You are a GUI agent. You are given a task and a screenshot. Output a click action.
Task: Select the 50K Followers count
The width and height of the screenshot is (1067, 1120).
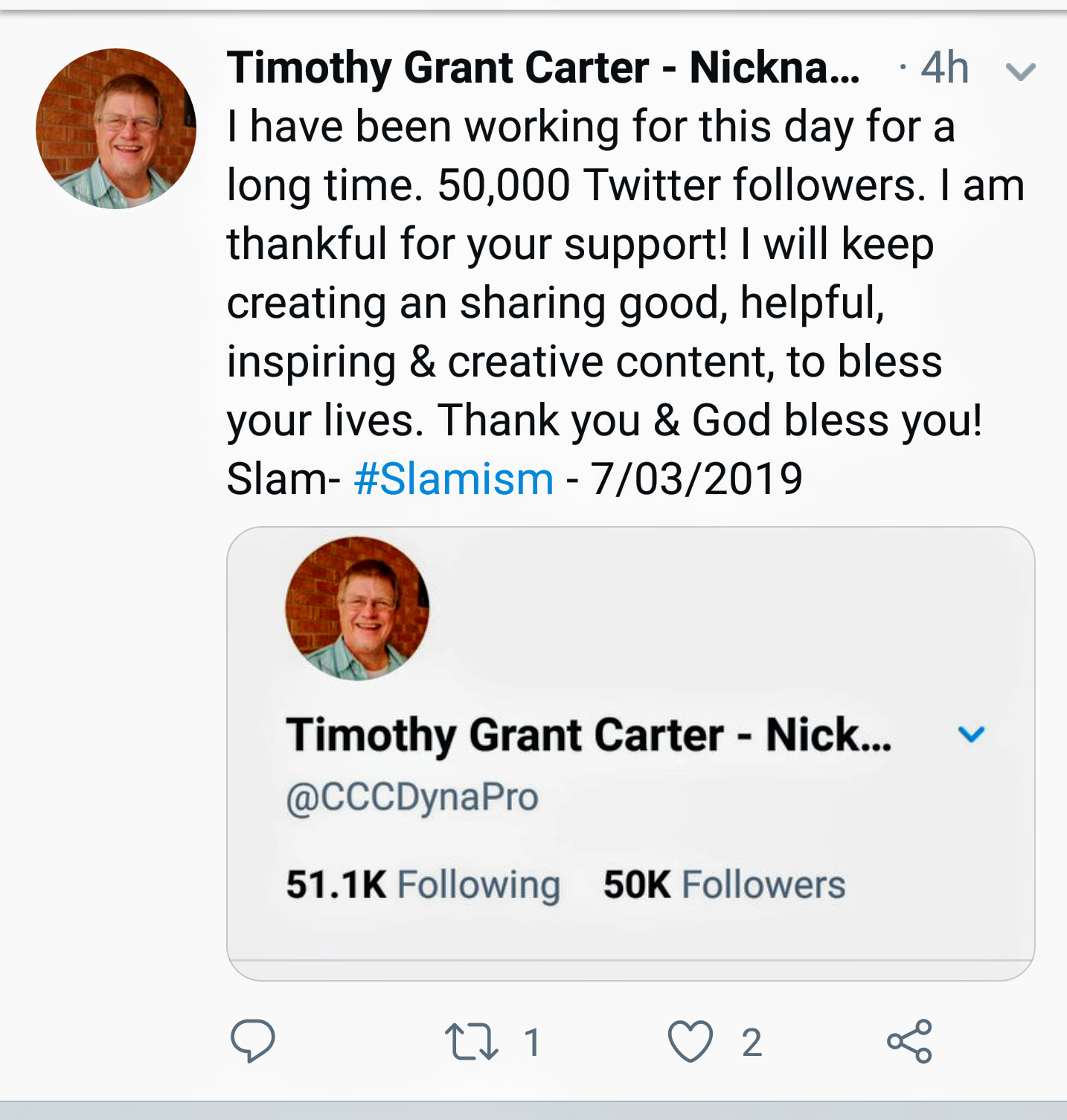click(724, 885)
